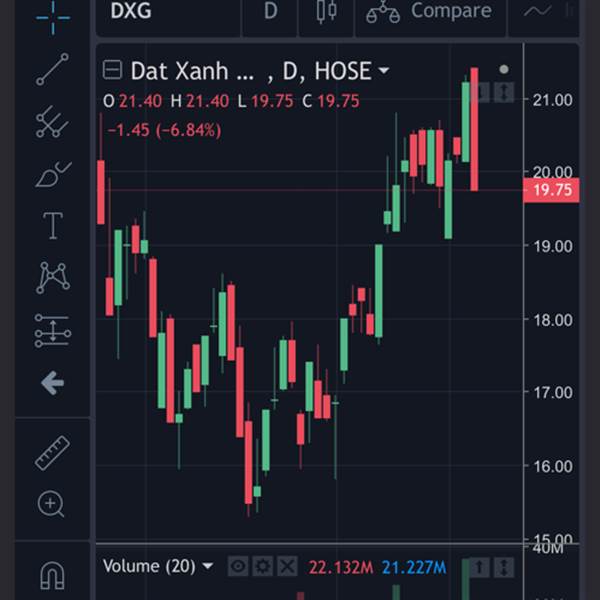Open candlestick chart style selector

coord(326,11)
